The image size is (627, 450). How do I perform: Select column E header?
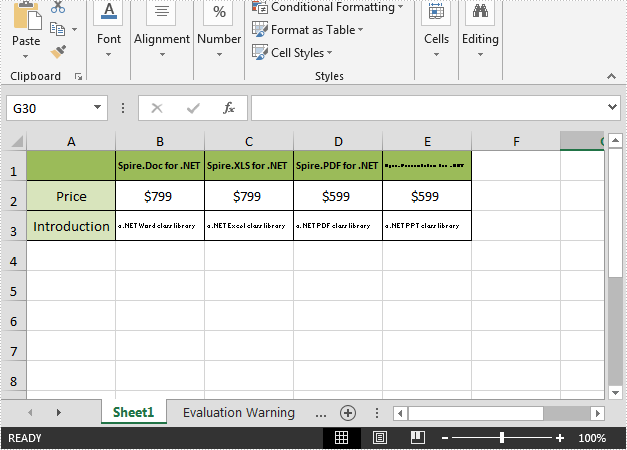click(x=427, y=142)
